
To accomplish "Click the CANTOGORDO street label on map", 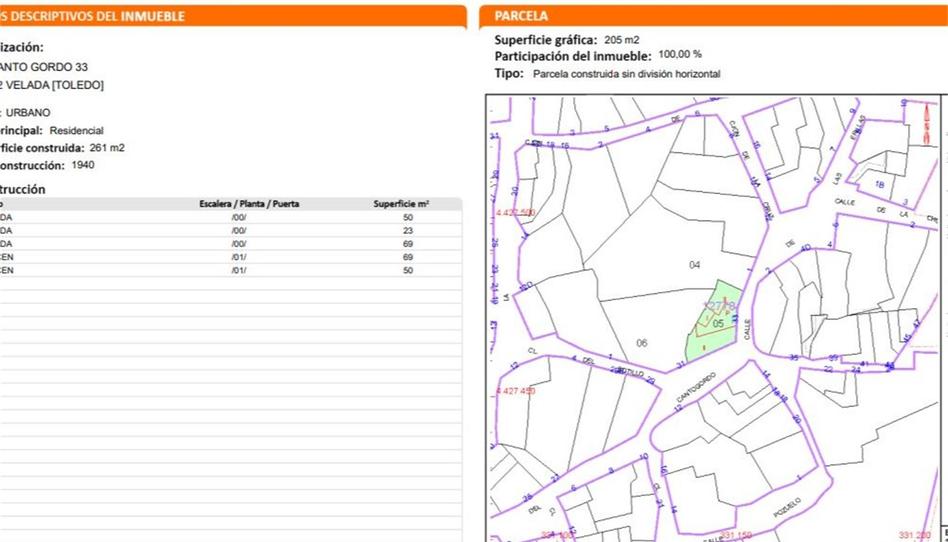I will point(697,385).
